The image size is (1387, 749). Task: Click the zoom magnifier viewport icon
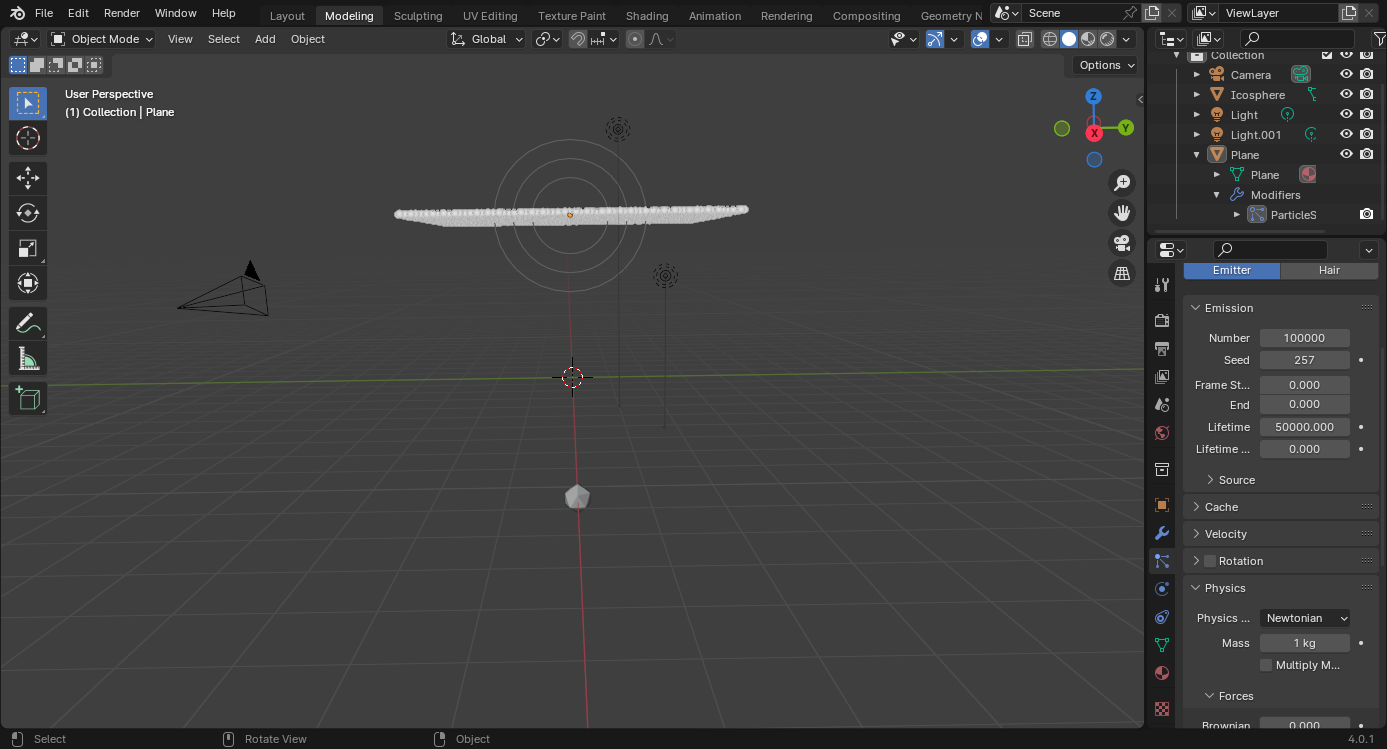pos(1122,183)
